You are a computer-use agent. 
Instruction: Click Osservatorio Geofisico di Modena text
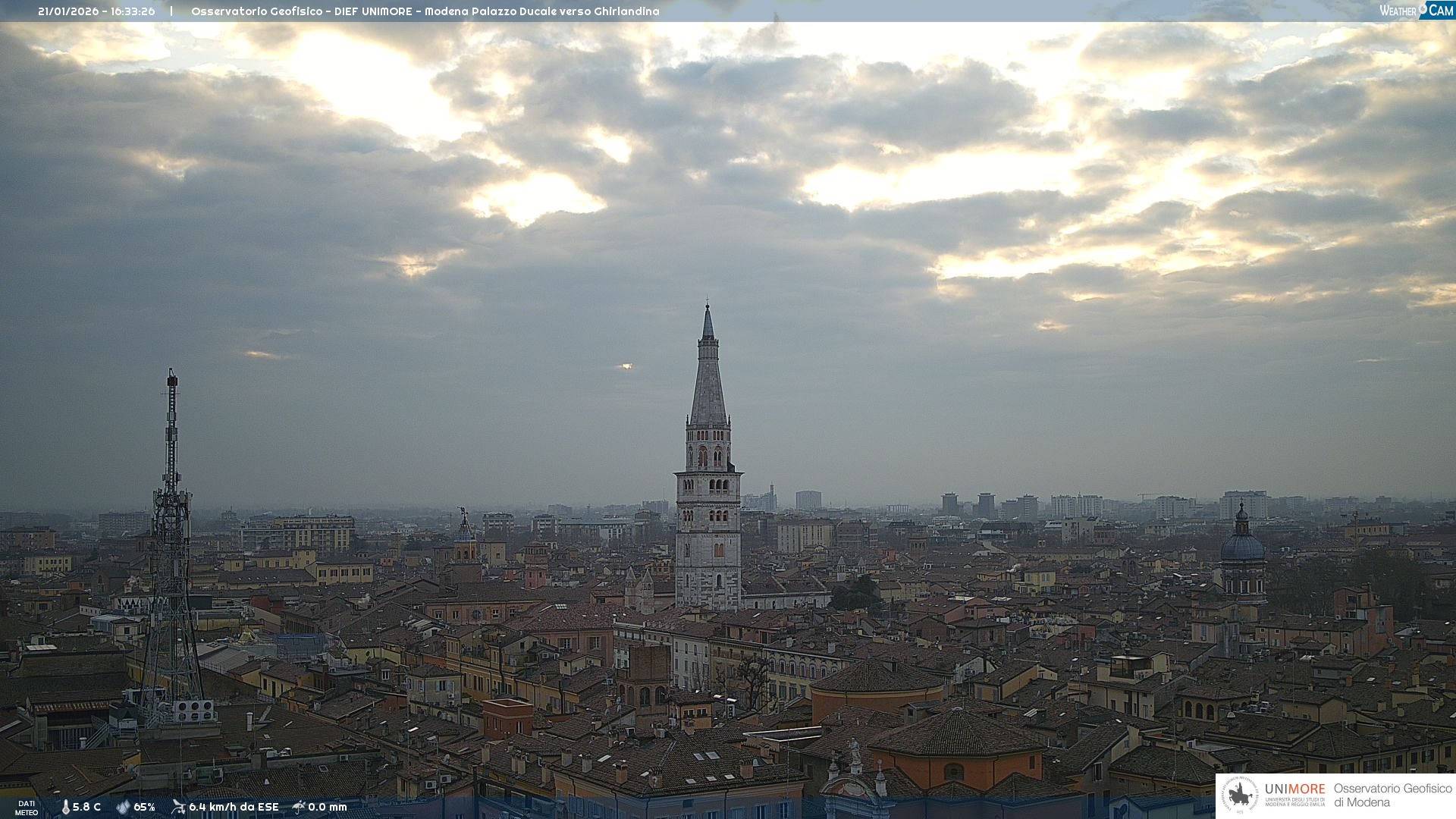click(1392, 795)
